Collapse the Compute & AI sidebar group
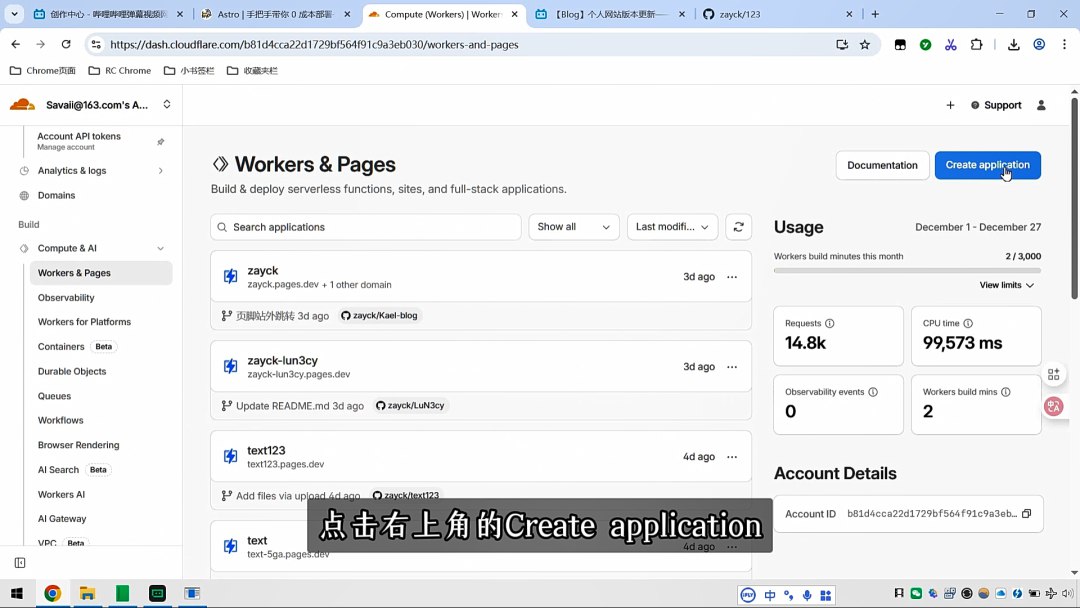 pos(160,248)
